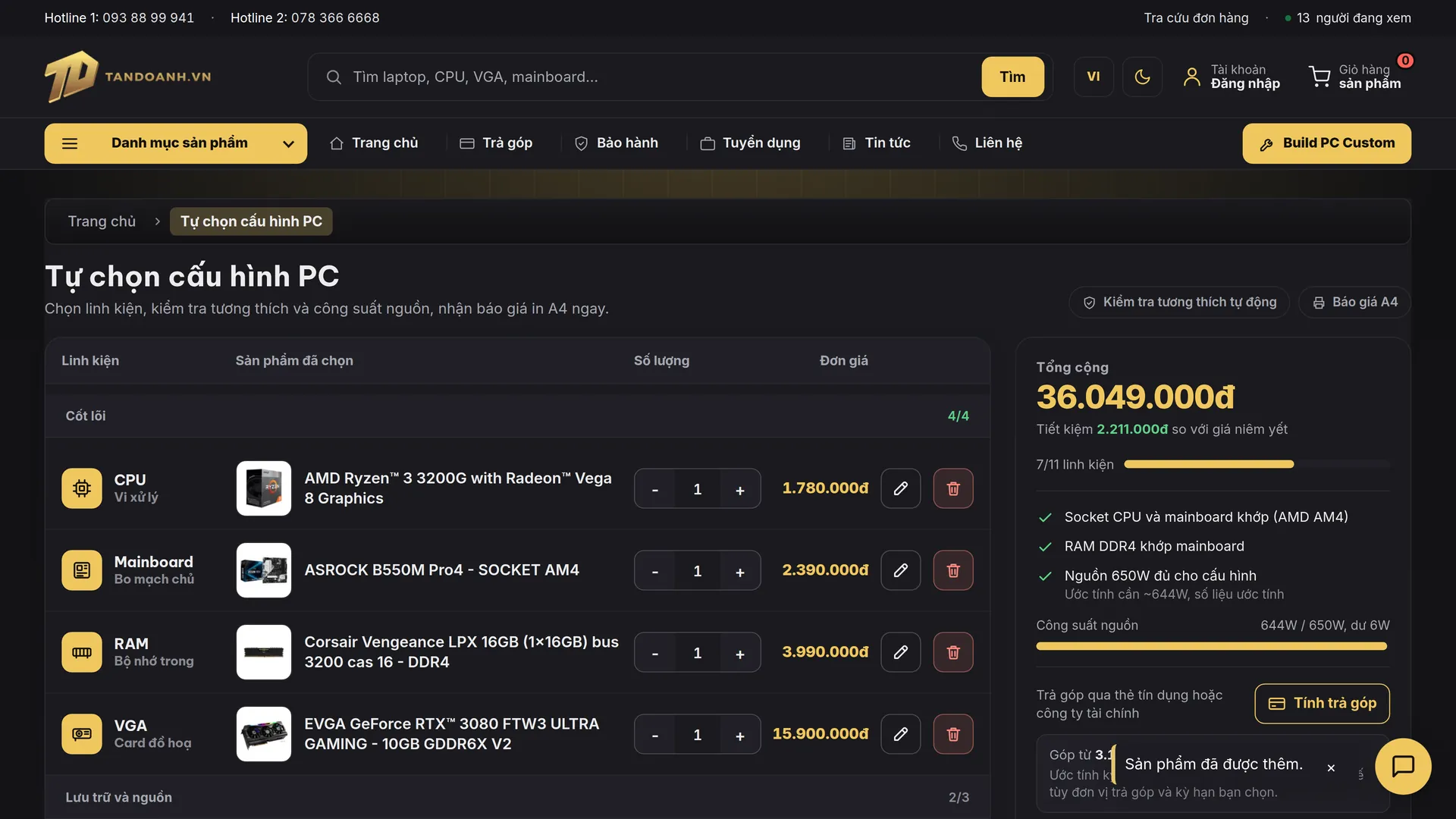Viewport: 1456px width, 819px height.
Task: Click the VGA category icon
Action: pyautogui.click(x=82, y=734)
